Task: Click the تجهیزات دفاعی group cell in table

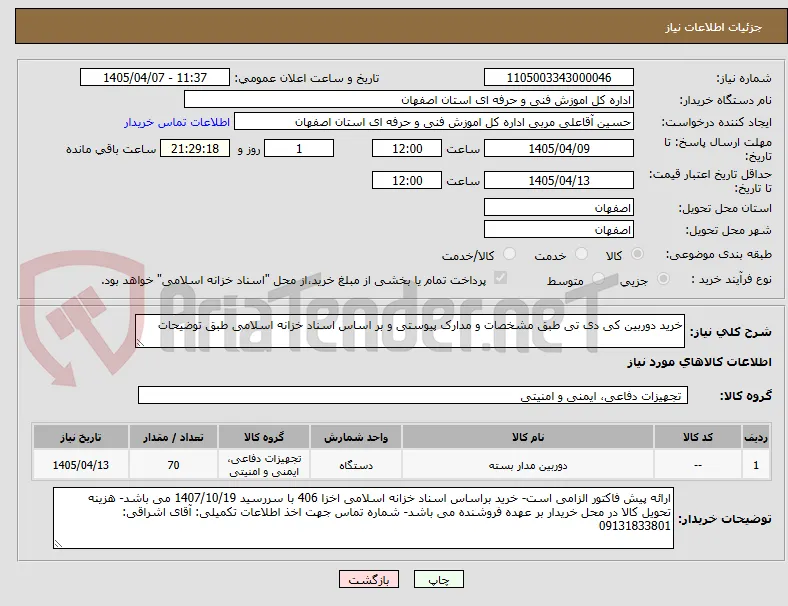Action: pyautogui.click(x=264, y=465)
